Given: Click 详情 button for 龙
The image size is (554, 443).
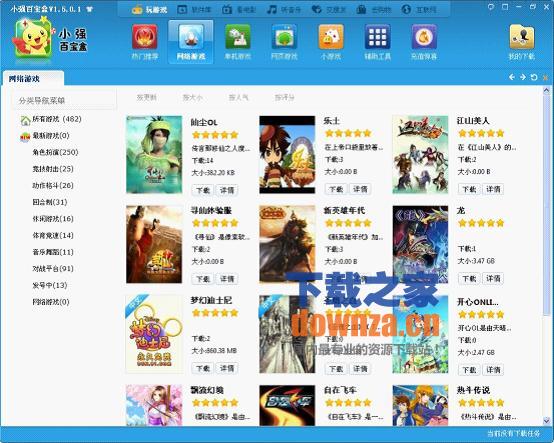Looking at the screenshot, I should point(493,278).
